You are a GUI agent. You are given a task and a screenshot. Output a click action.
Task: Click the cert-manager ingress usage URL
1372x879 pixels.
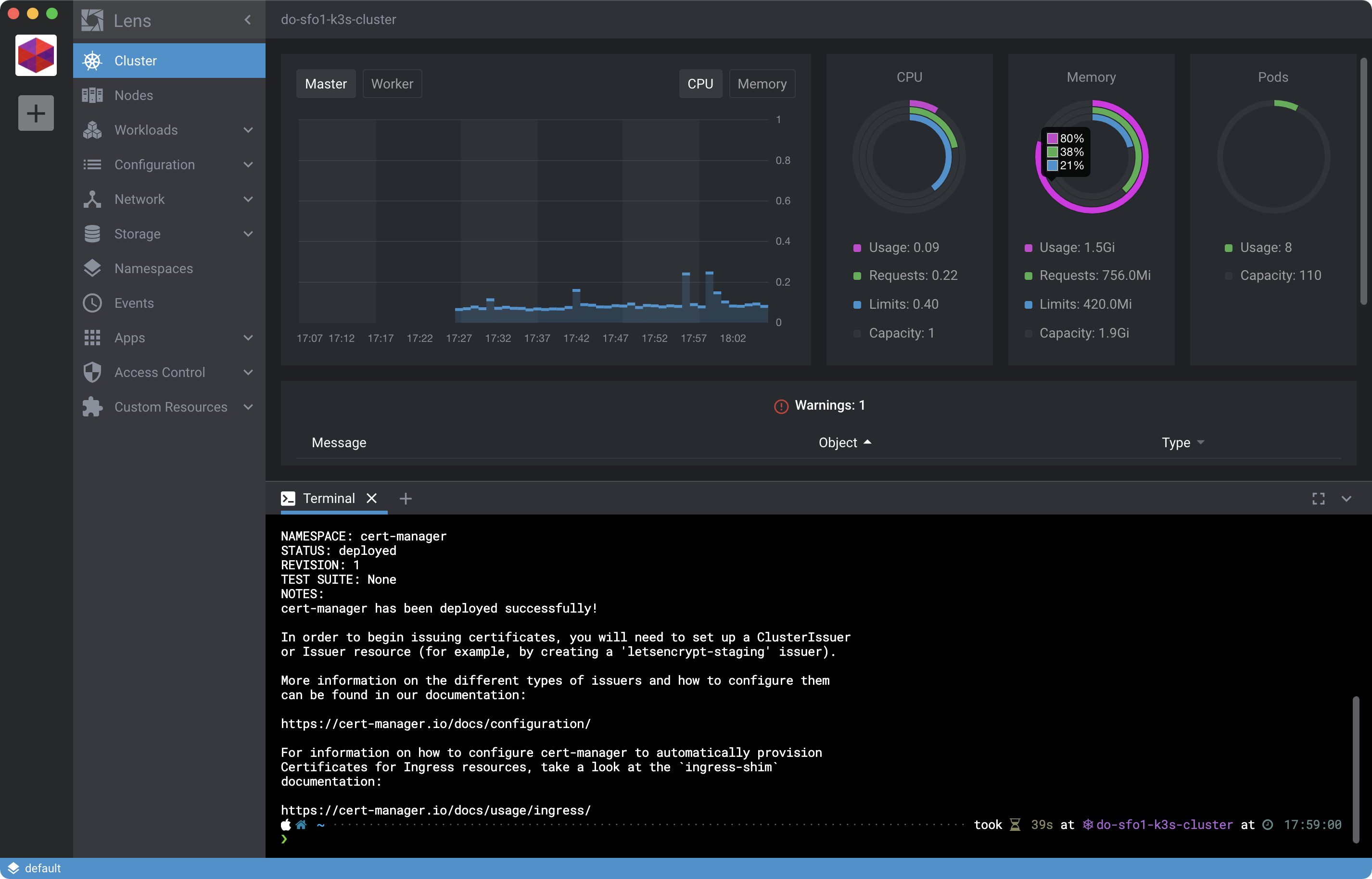click(x=435, y=810)
